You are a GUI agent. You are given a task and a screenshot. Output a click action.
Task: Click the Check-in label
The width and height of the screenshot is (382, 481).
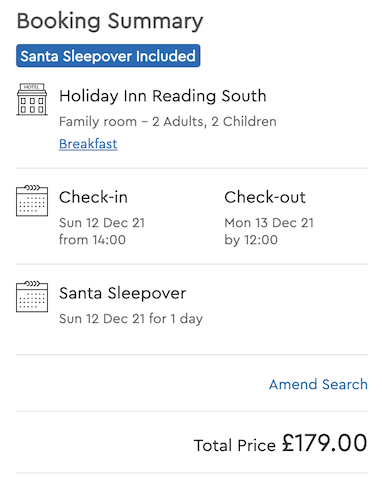[93, 197]
